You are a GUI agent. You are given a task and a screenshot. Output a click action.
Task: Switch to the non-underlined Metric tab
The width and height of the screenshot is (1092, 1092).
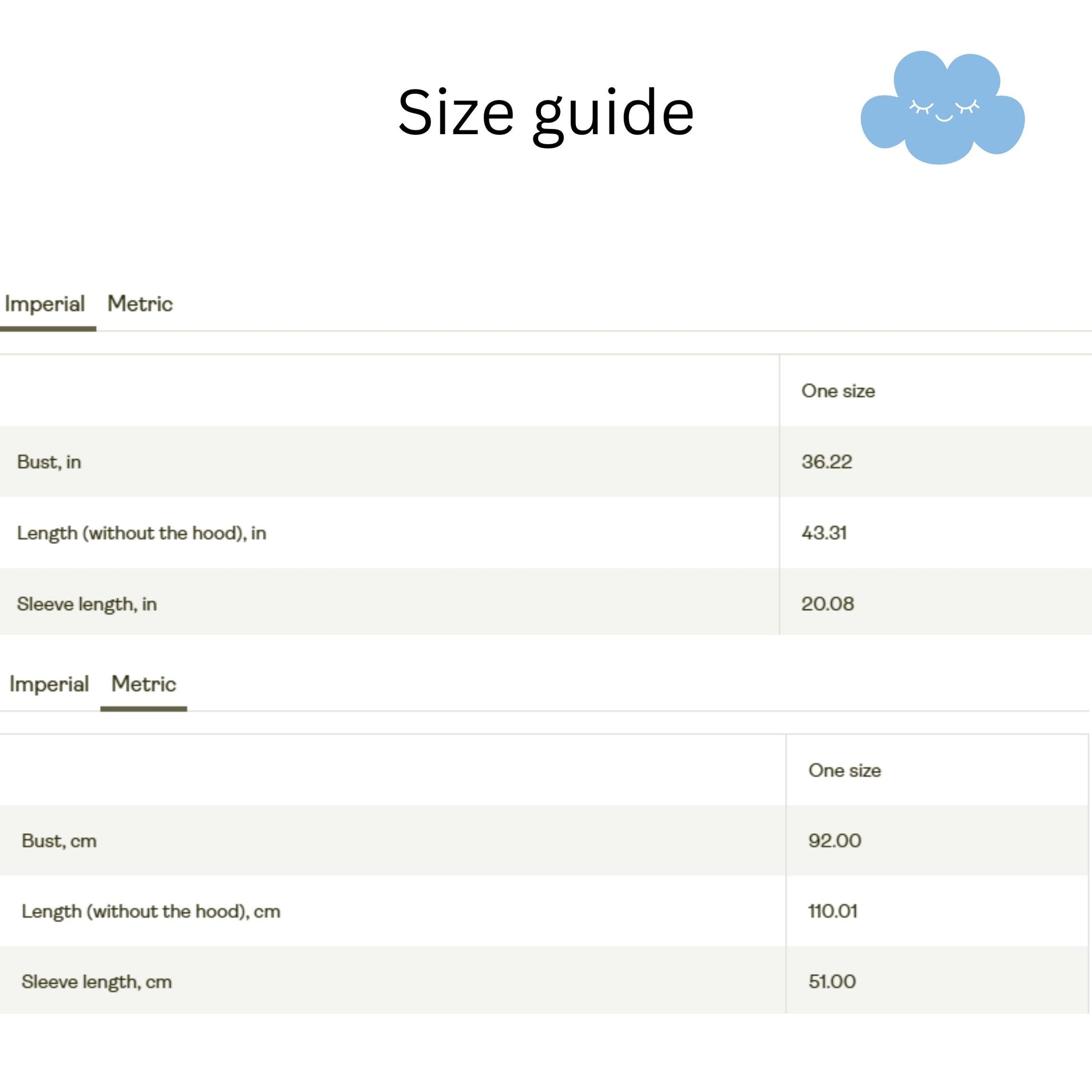click(140, 304)
